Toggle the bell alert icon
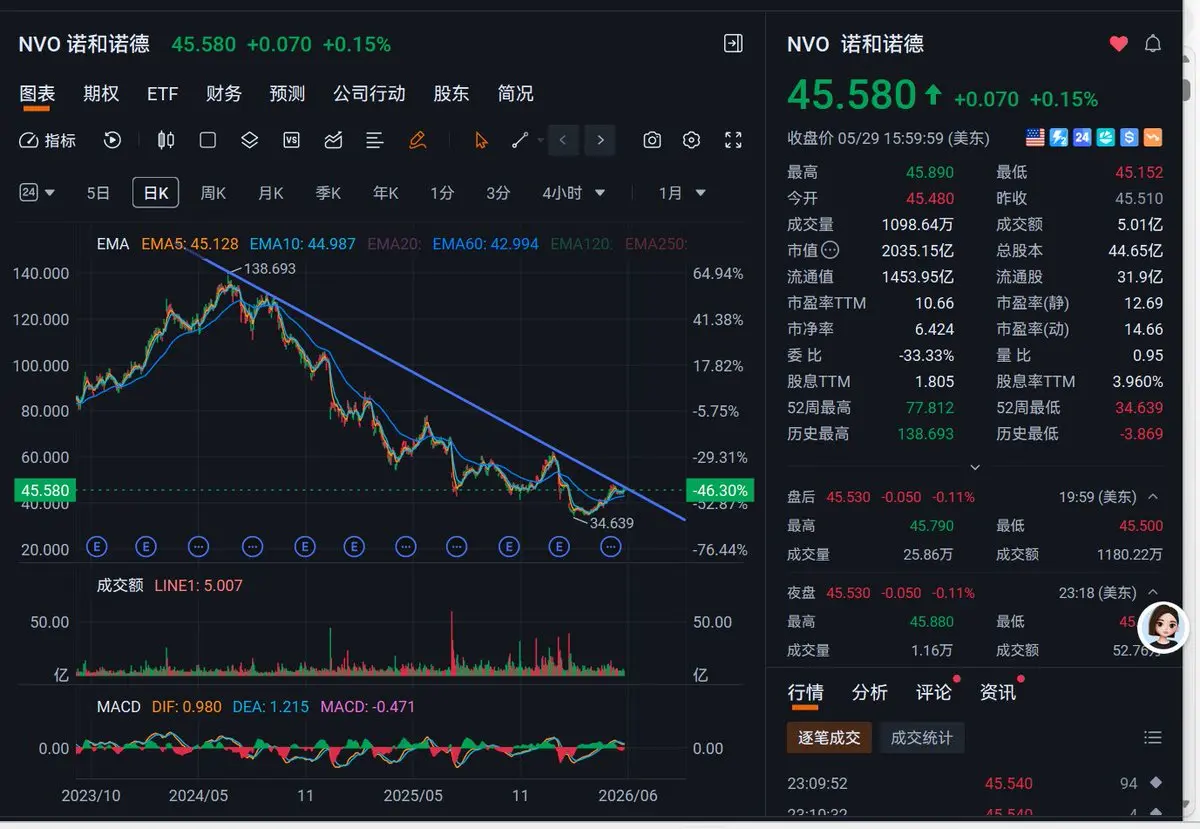1200x829 pixels. click(x=1153, y=43)
